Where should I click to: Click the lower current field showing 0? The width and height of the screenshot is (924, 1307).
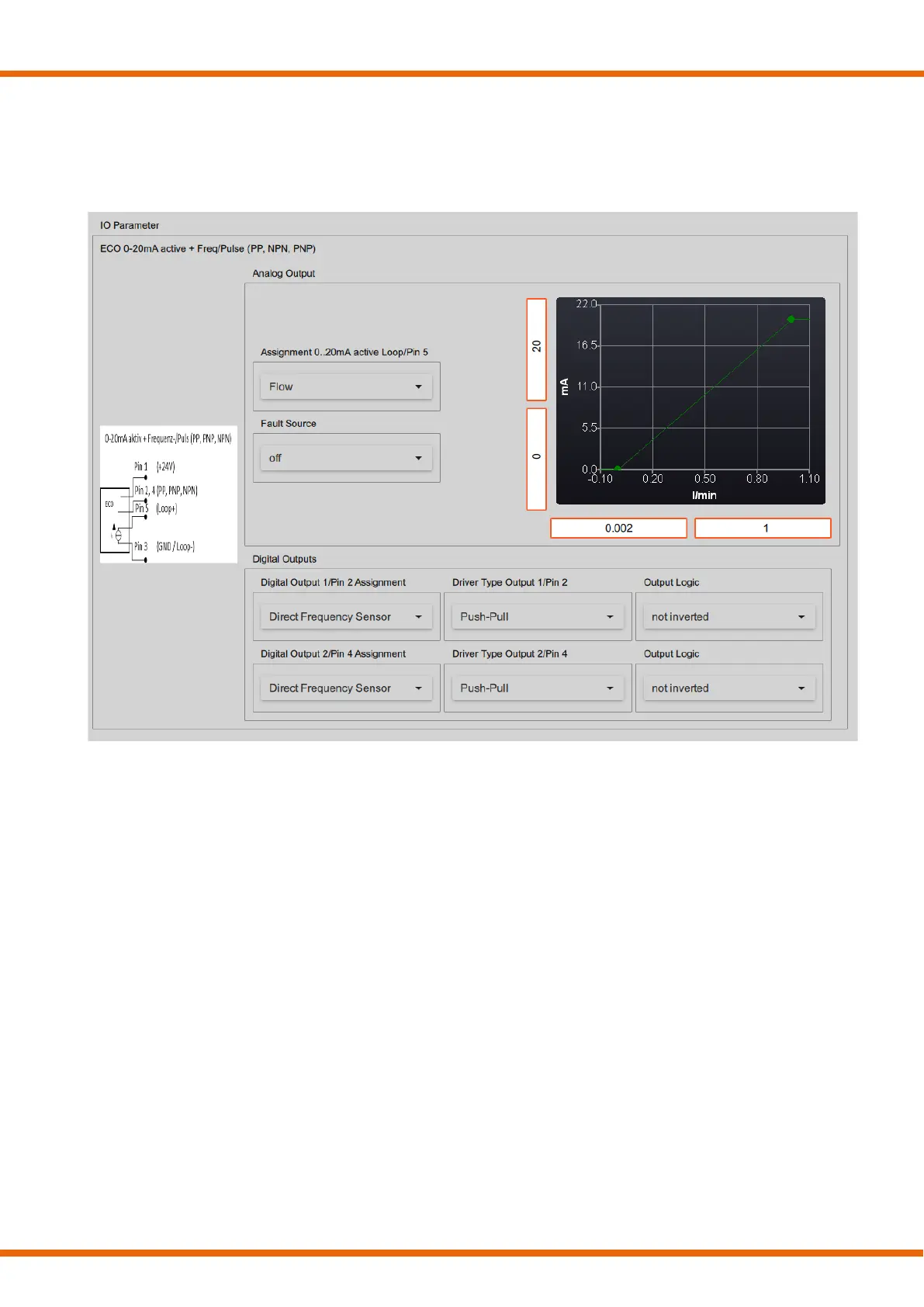click(x=537, y=459)
